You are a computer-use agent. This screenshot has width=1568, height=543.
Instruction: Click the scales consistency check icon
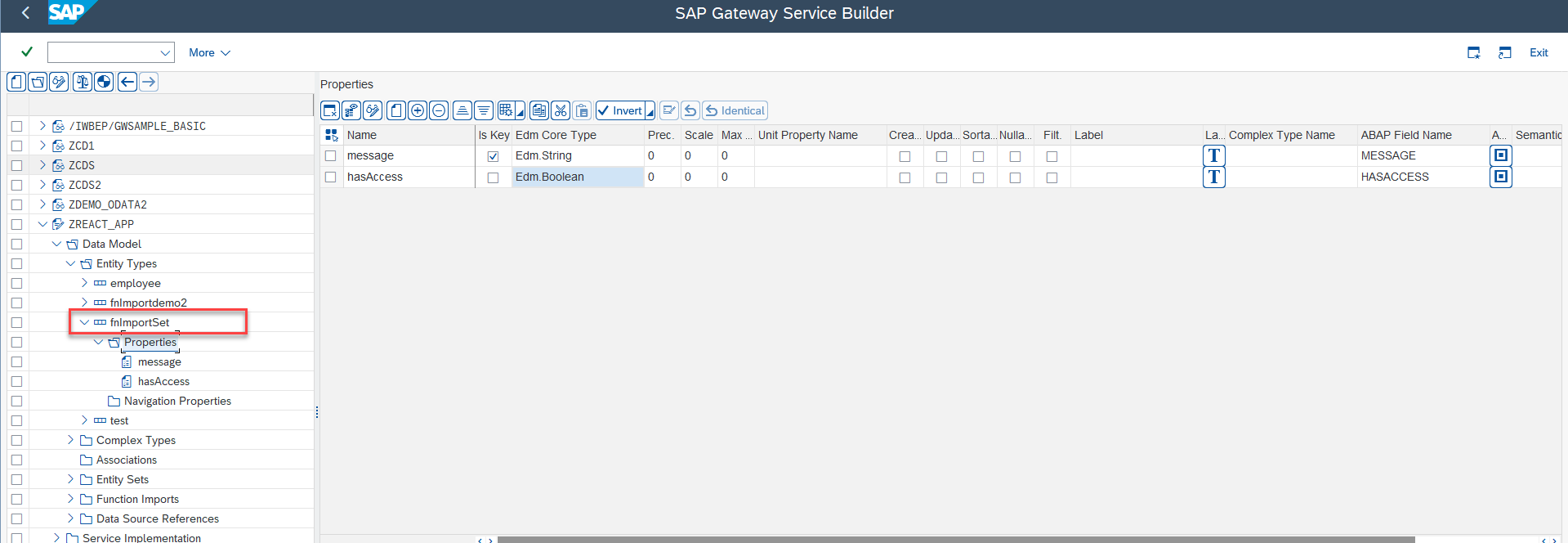(83, 82)
